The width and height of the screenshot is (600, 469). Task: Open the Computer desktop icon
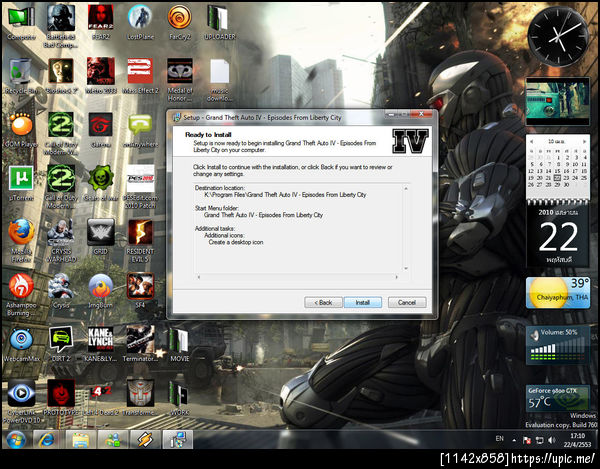pyautogui.click(x=21, y=23)
